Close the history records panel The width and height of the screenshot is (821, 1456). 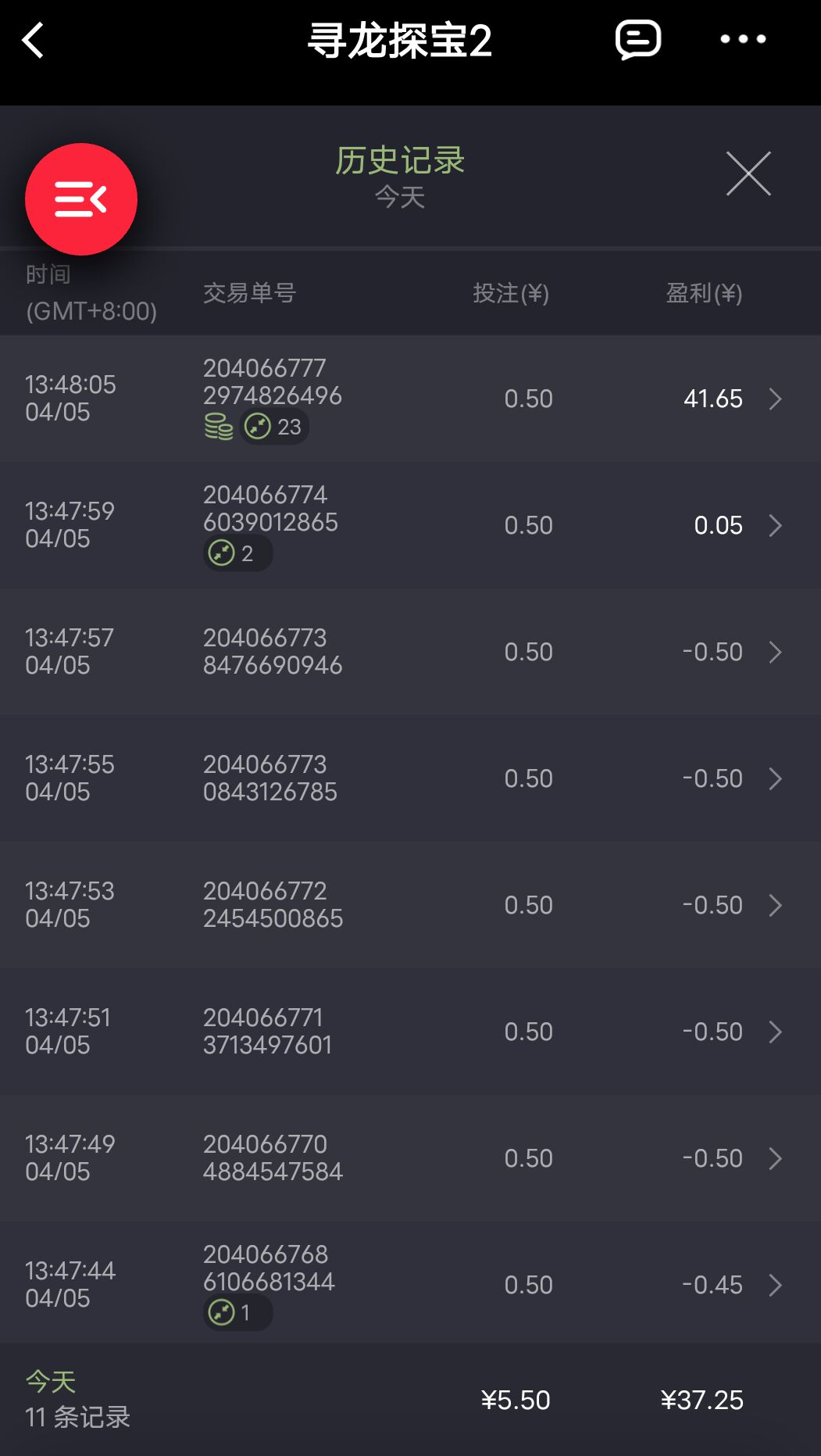(x=748, y=174)
